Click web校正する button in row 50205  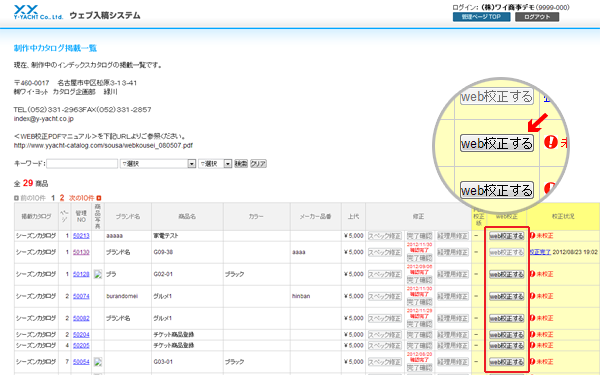(x=507, y=345)
